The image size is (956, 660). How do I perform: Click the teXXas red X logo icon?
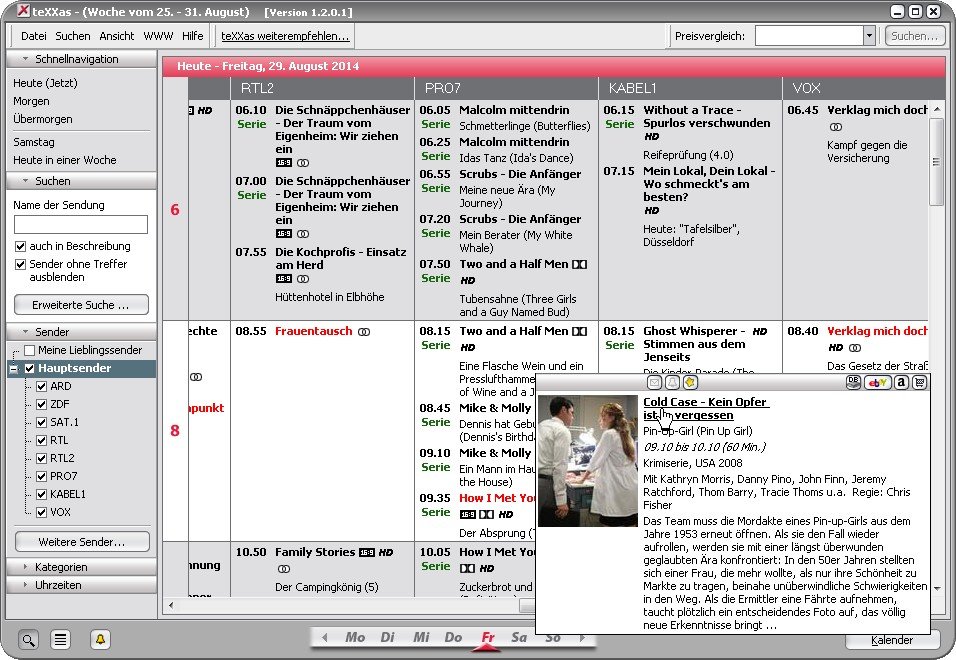point(23,11)
